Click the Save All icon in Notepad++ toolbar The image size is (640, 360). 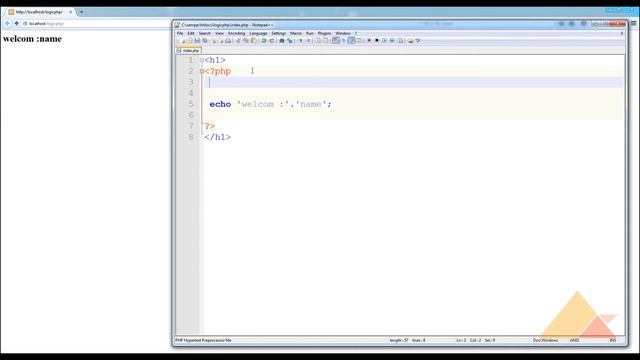click(x=205, y=41)
